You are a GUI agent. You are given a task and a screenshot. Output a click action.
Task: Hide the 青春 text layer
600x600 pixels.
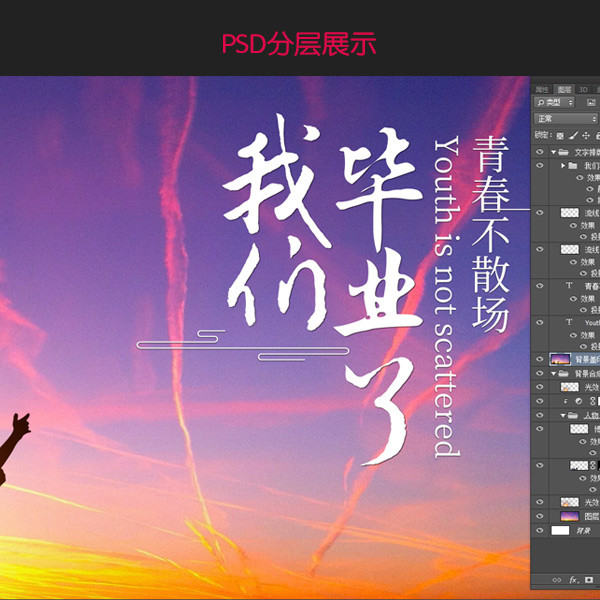tap(540, 286)
